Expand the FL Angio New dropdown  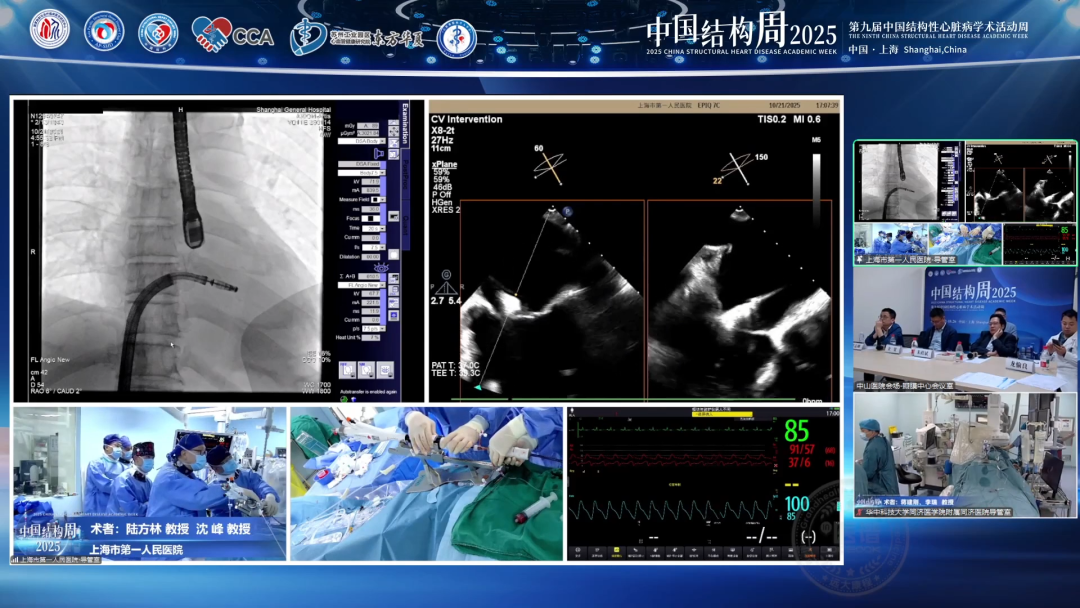tap(361, 284)
